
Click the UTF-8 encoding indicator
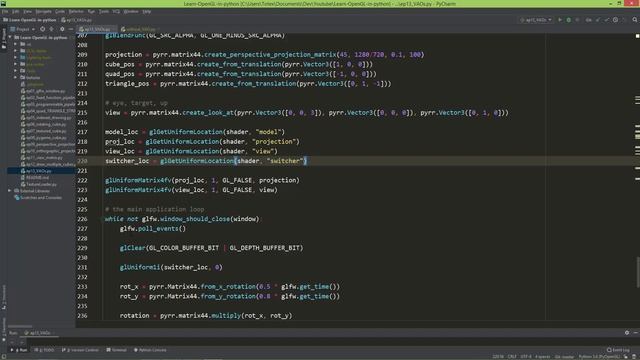[526, 357]
